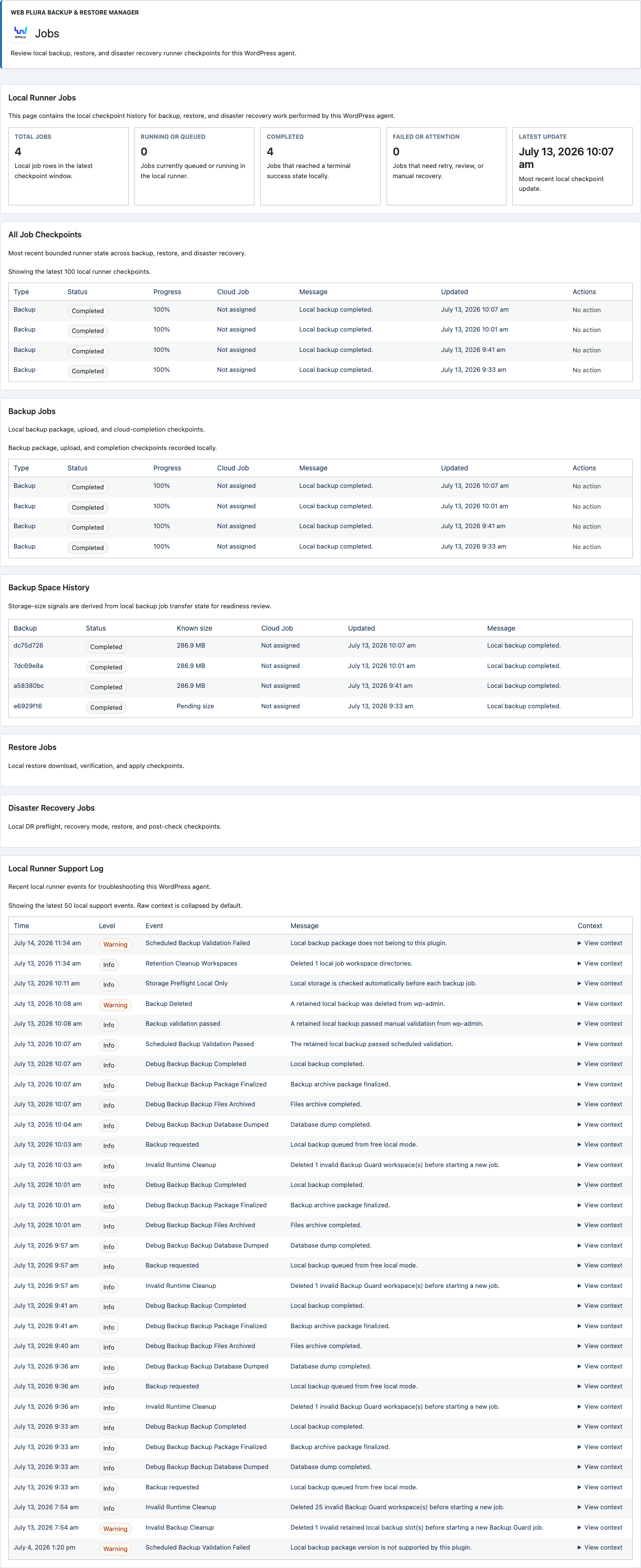Click the Local Runner Support Log heading
The height and width of the screenshot is (1568, 641).
coord(55,868)
